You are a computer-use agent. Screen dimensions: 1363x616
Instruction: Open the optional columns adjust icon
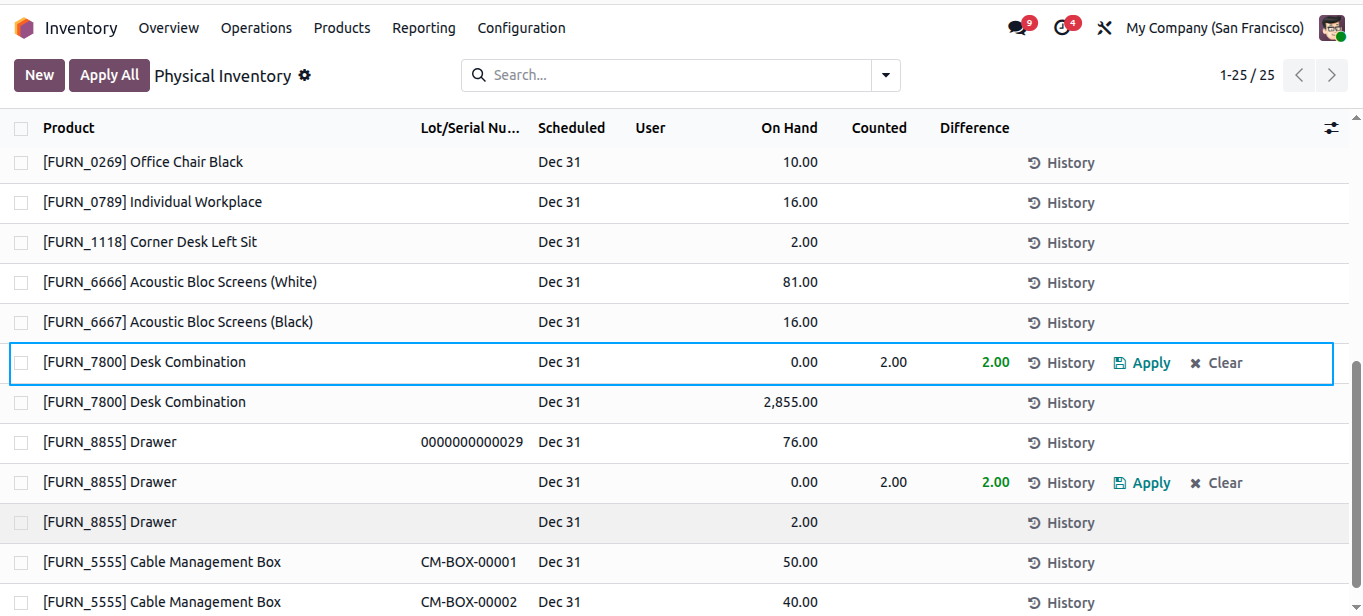(1331, 128)
